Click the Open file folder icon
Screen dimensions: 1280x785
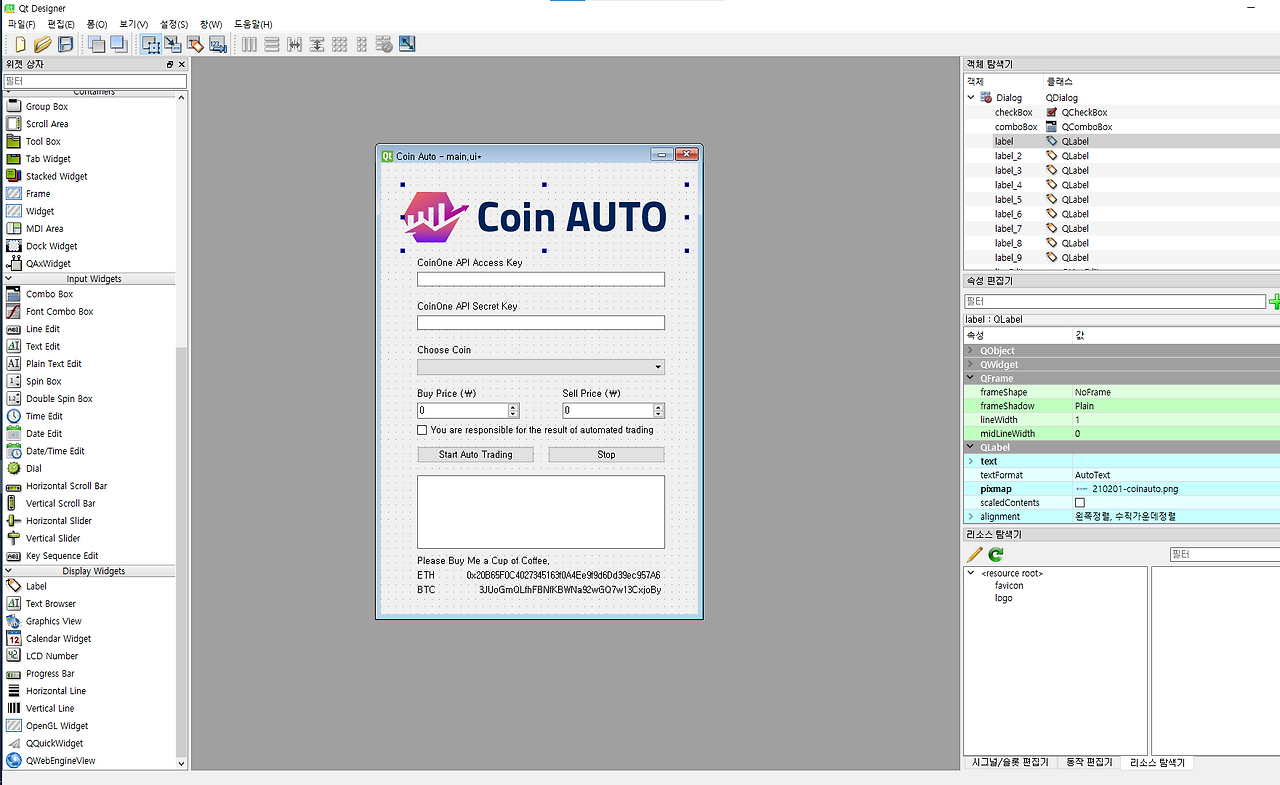click(42, 44)
